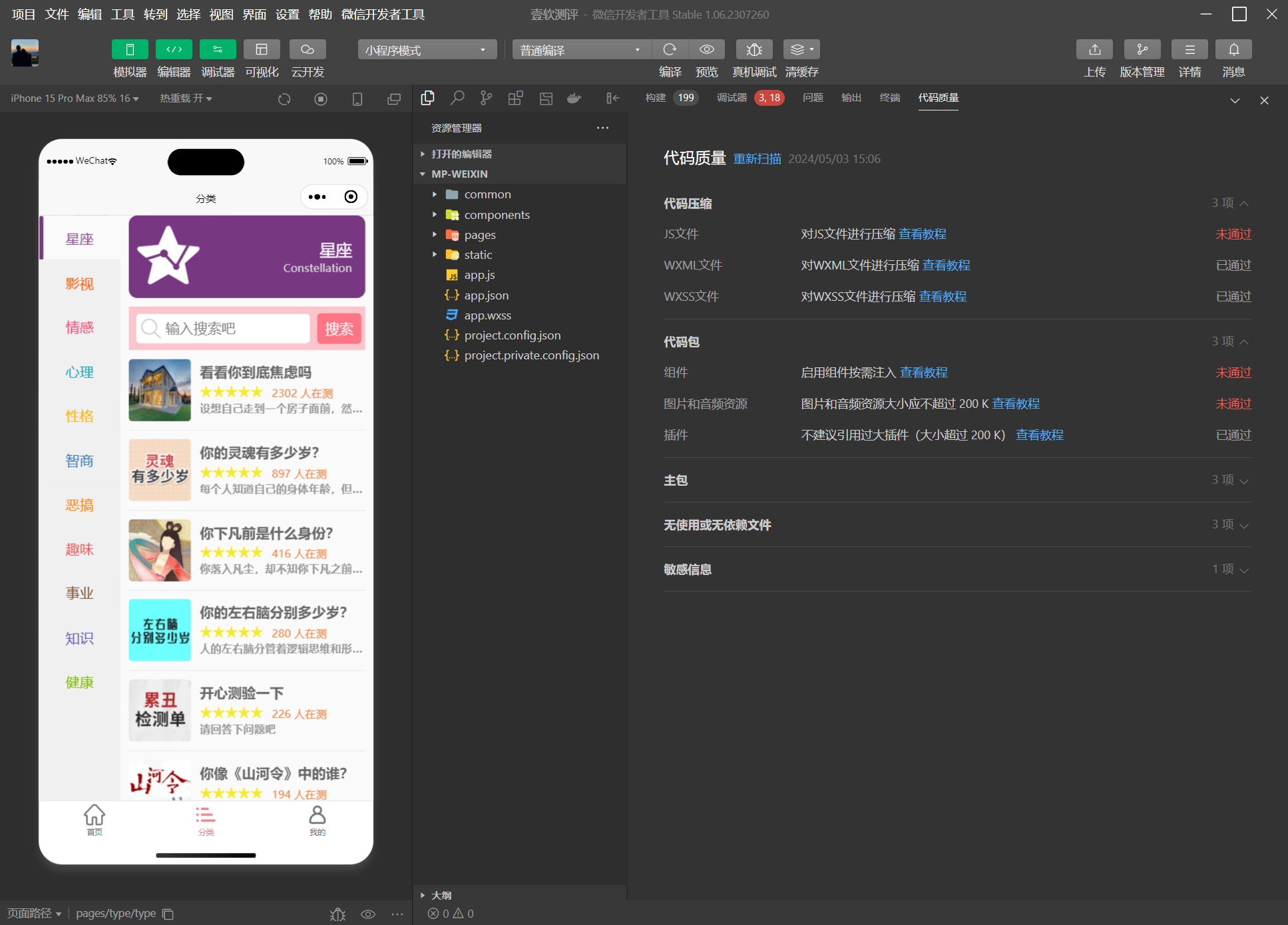Click the 预览 preview icon
The height and width of the screenshot is (925, 1288).
706,49
